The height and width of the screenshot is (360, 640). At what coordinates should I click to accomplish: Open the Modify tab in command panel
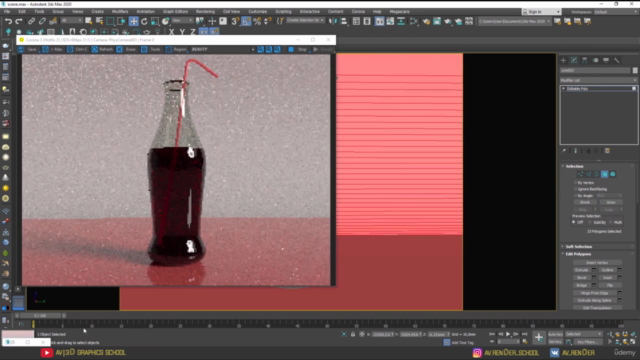pos(574,60)
